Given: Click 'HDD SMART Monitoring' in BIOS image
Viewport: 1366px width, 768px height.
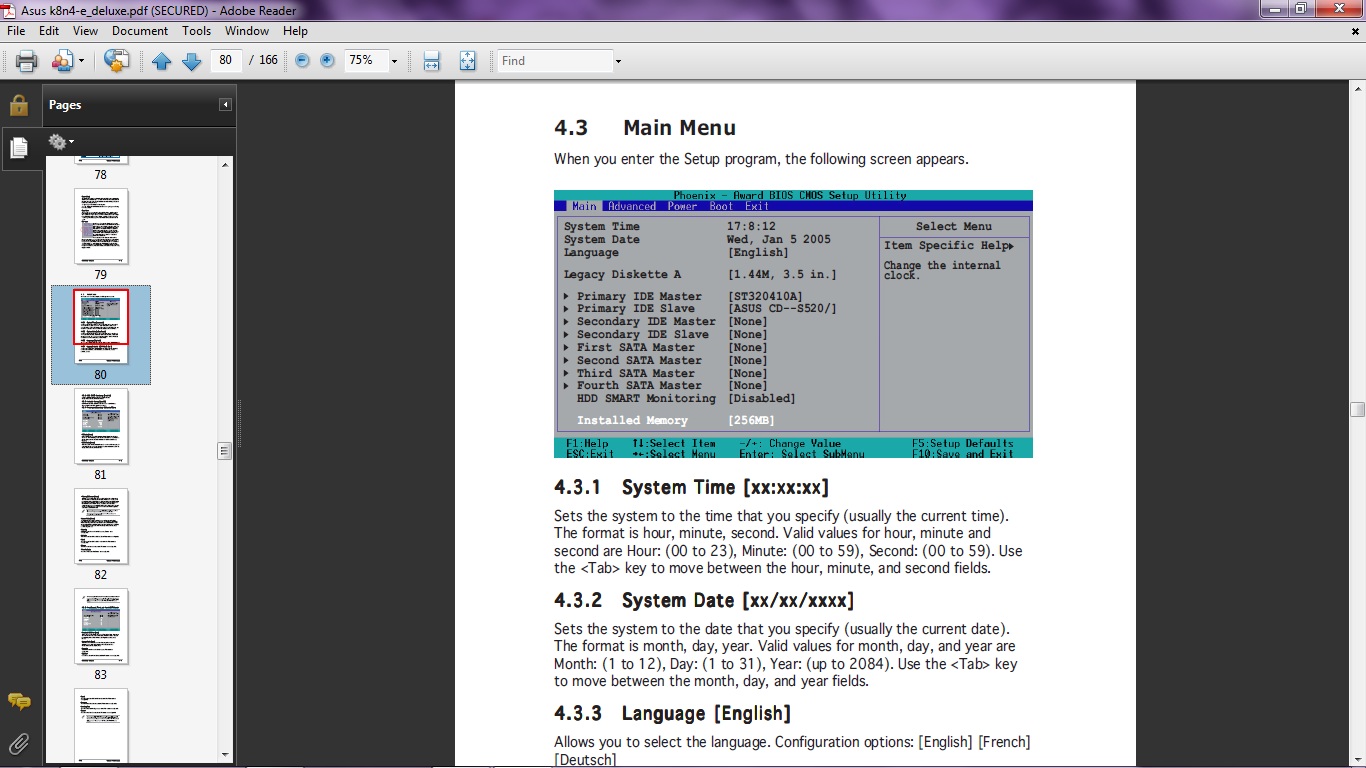Looking at the screenshot, I should [646, 398].
